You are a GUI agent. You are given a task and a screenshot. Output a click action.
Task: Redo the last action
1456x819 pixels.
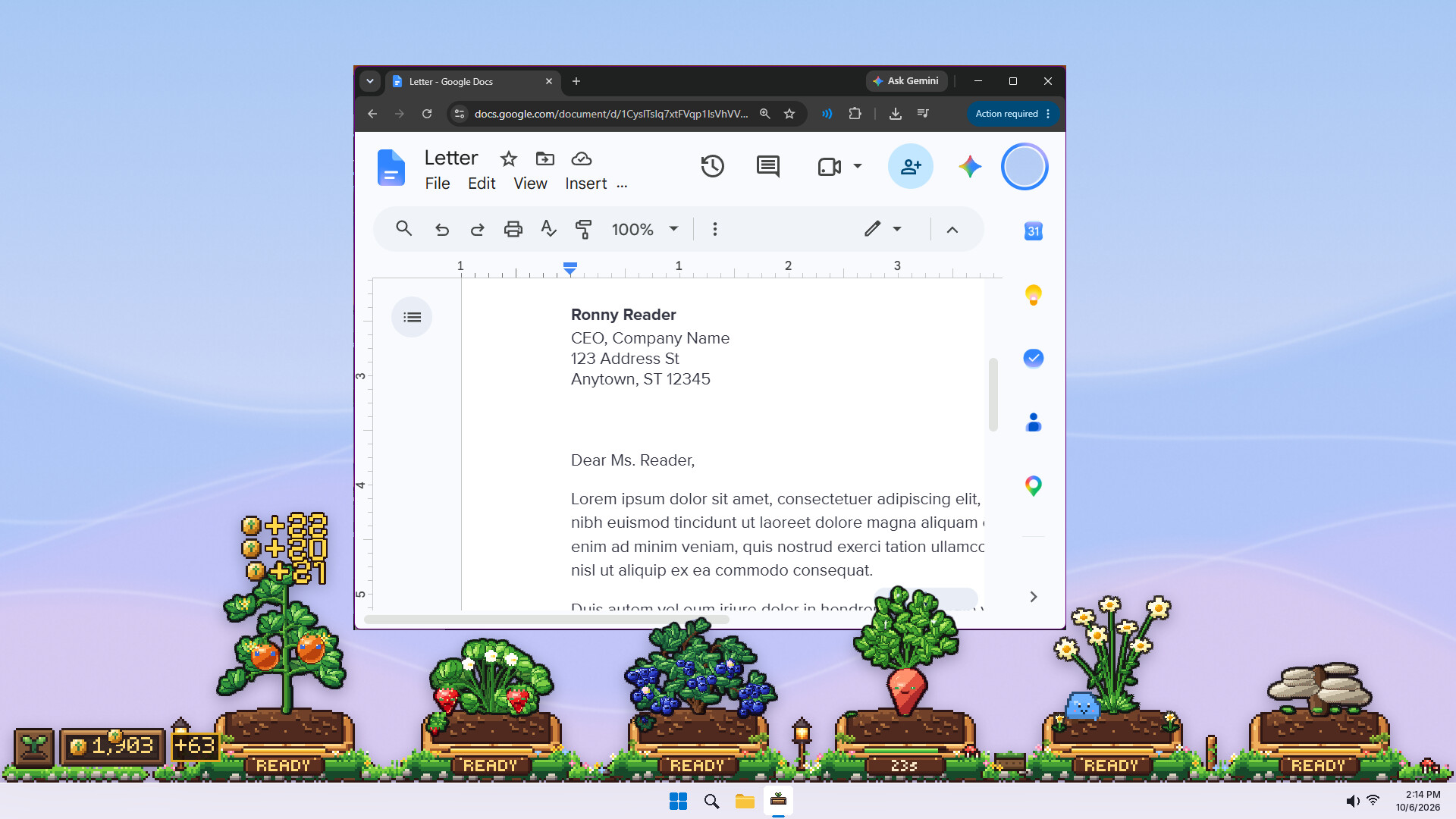pos(477,229)
